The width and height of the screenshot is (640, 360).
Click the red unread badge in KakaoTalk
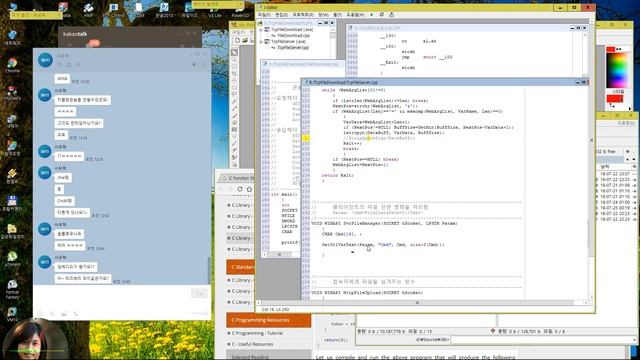[x=94, y=43]
